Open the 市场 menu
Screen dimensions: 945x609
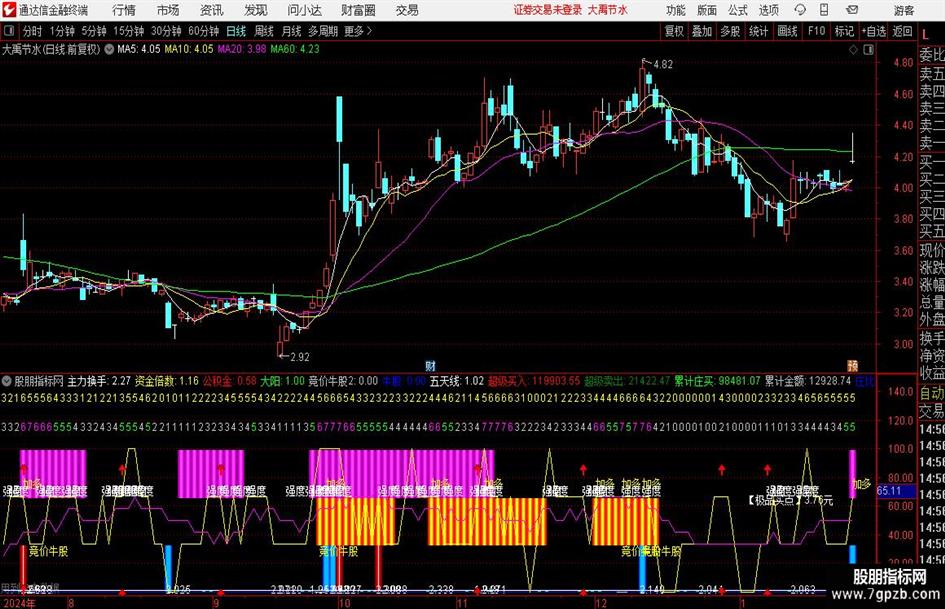(x=168, y=10)
